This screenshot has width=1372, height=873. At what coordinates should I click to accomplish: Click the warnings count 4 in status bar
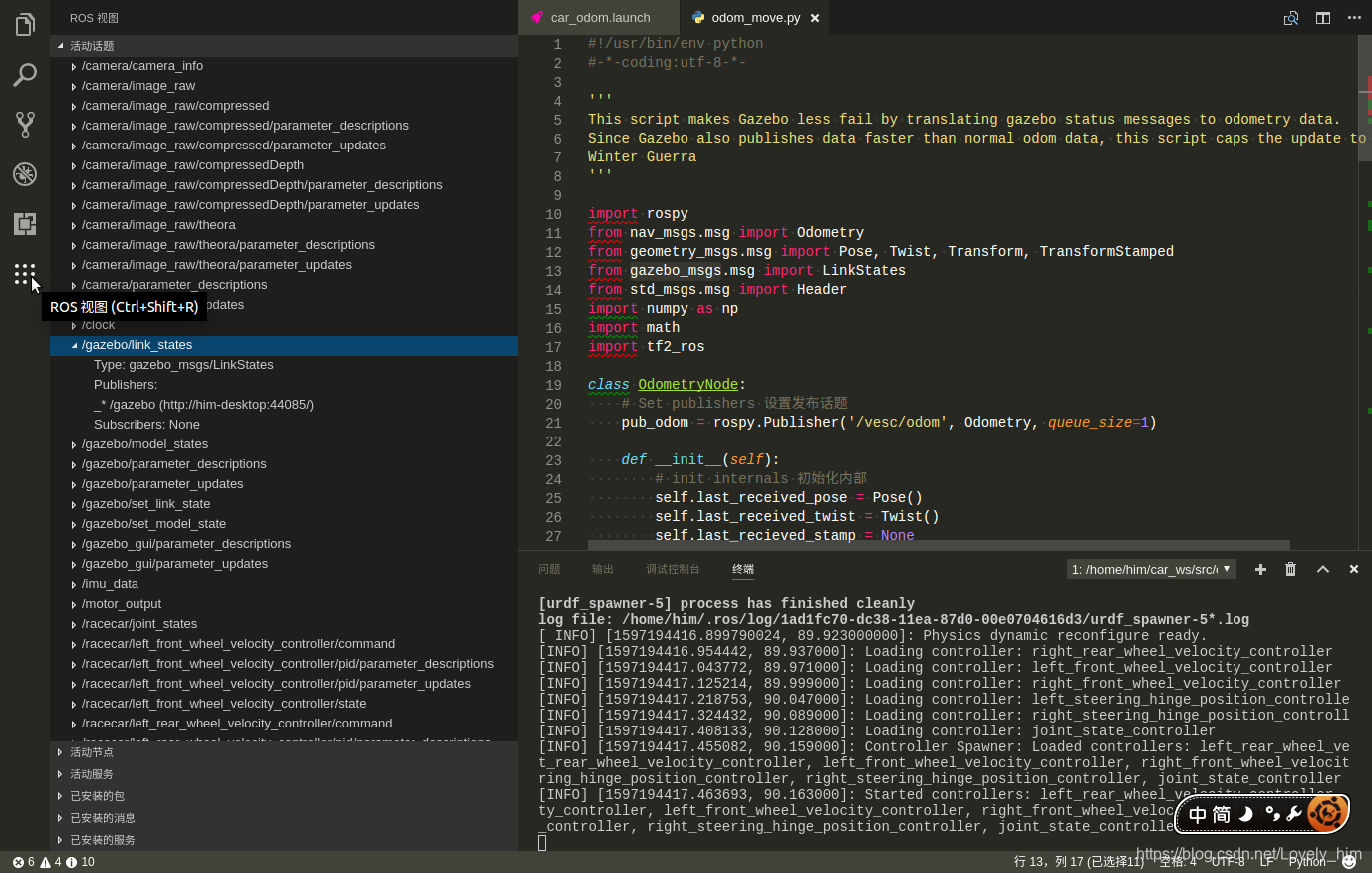point(50,862)
